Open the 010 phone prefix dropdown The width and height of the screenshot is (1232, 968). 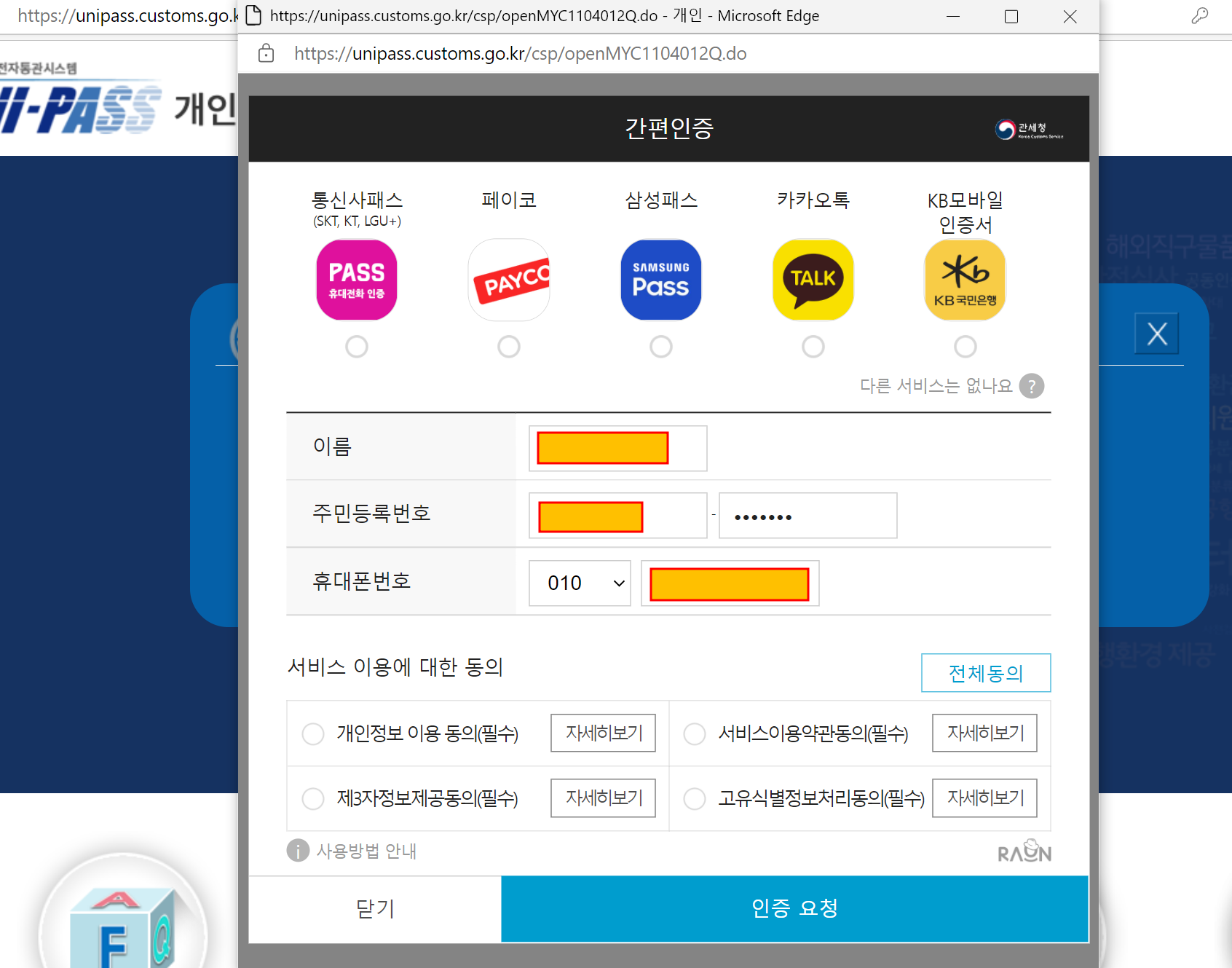[580, 583]
